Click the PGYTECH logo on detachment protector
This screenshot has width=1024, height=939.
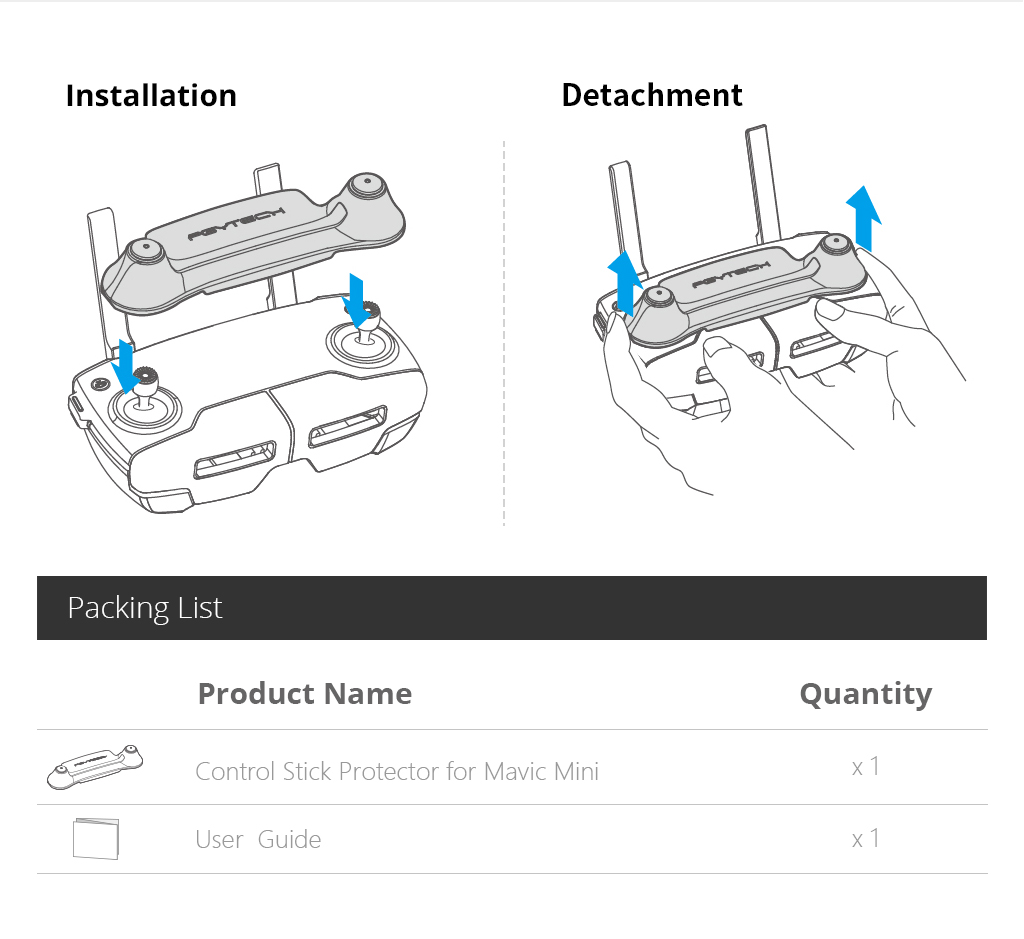(x=731, y=274)
